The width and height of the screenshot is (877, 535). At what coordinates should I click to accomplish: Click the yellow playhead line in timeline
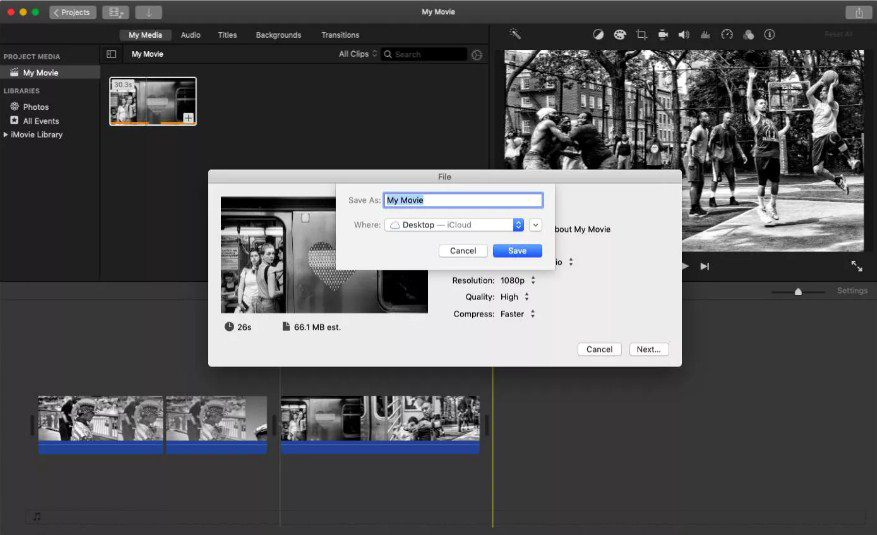point(493,447)
